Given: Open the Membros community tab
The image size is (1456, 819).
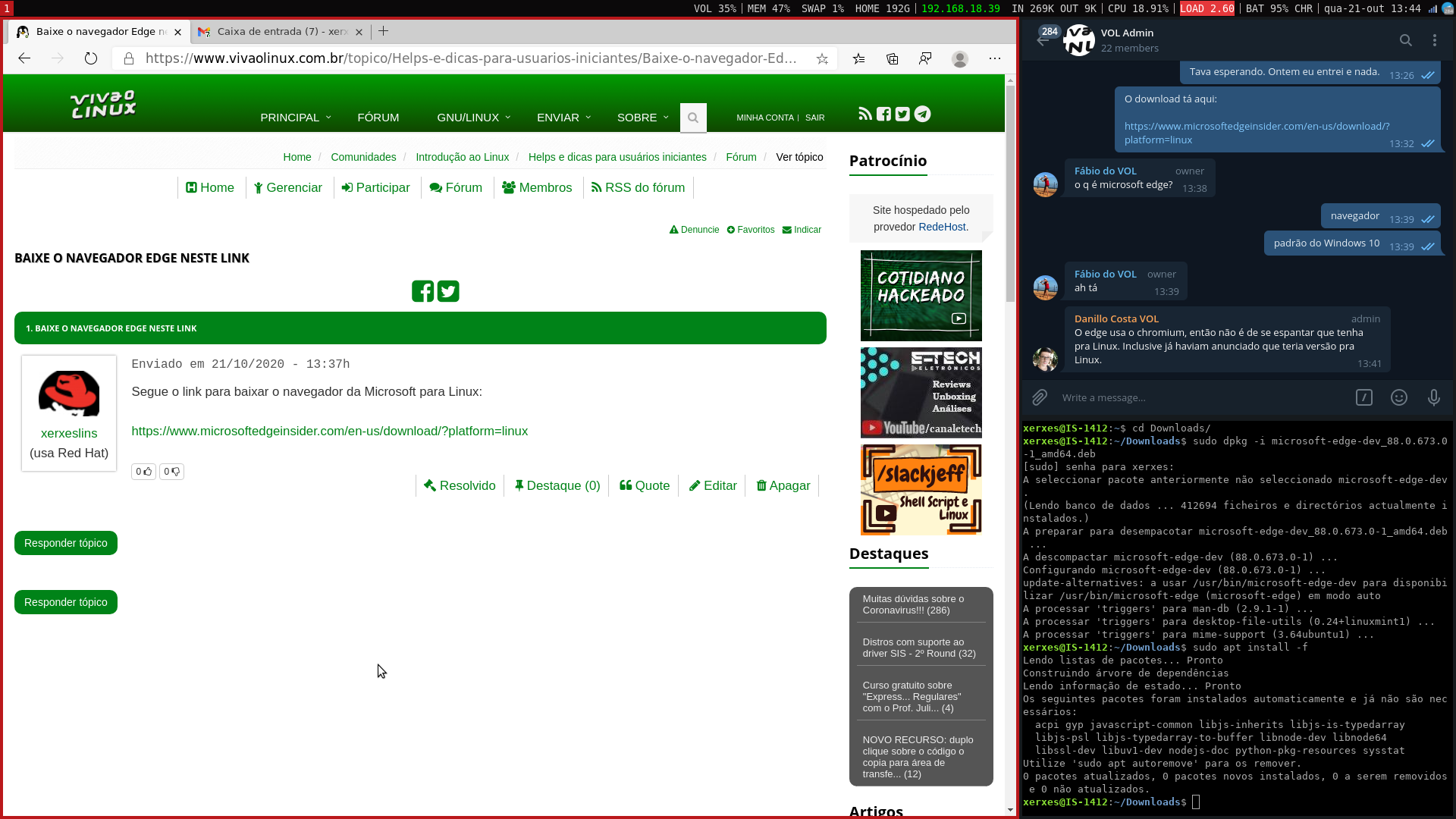Looking at the screenshot, I should coord(537,188).
